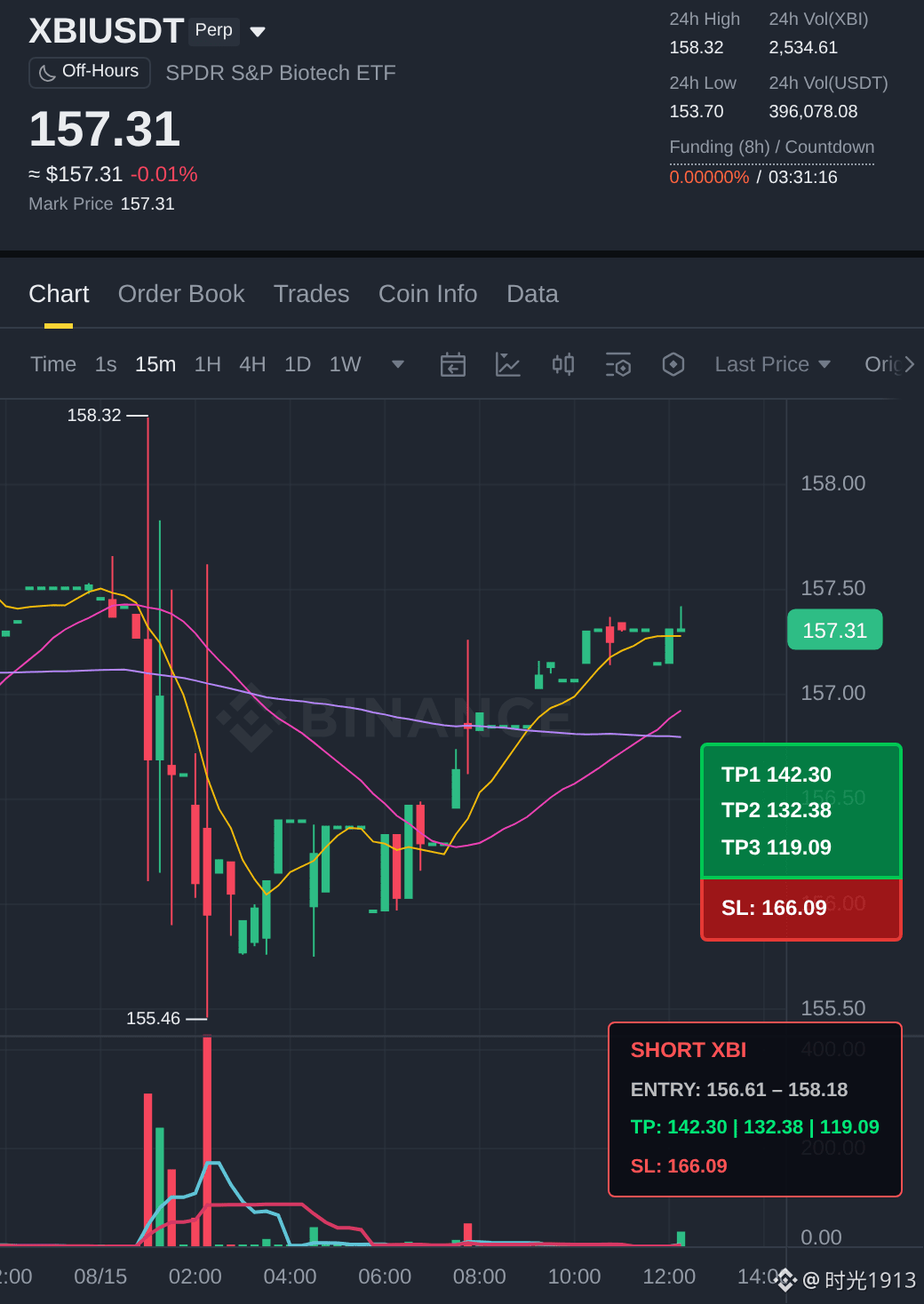This screenshot has height=1304, width=924.
Task: Tap the 24h Vol(USDT) value 396,078.08
Action: point(813,112)
